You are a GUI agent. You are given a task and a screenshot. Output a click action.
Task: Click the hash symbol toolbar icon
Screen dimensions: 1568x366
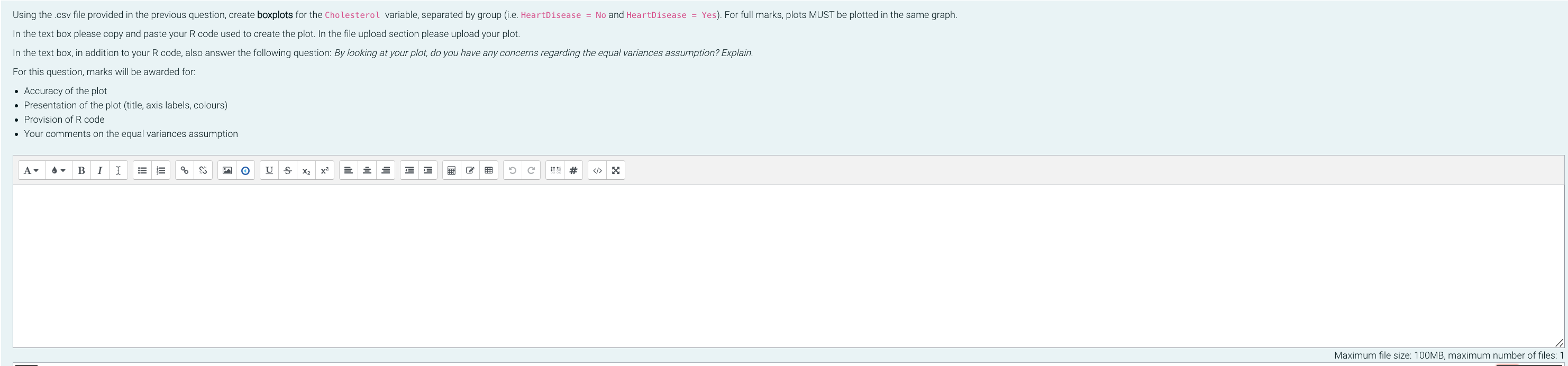pyautogui.click(x=573, y=170)
